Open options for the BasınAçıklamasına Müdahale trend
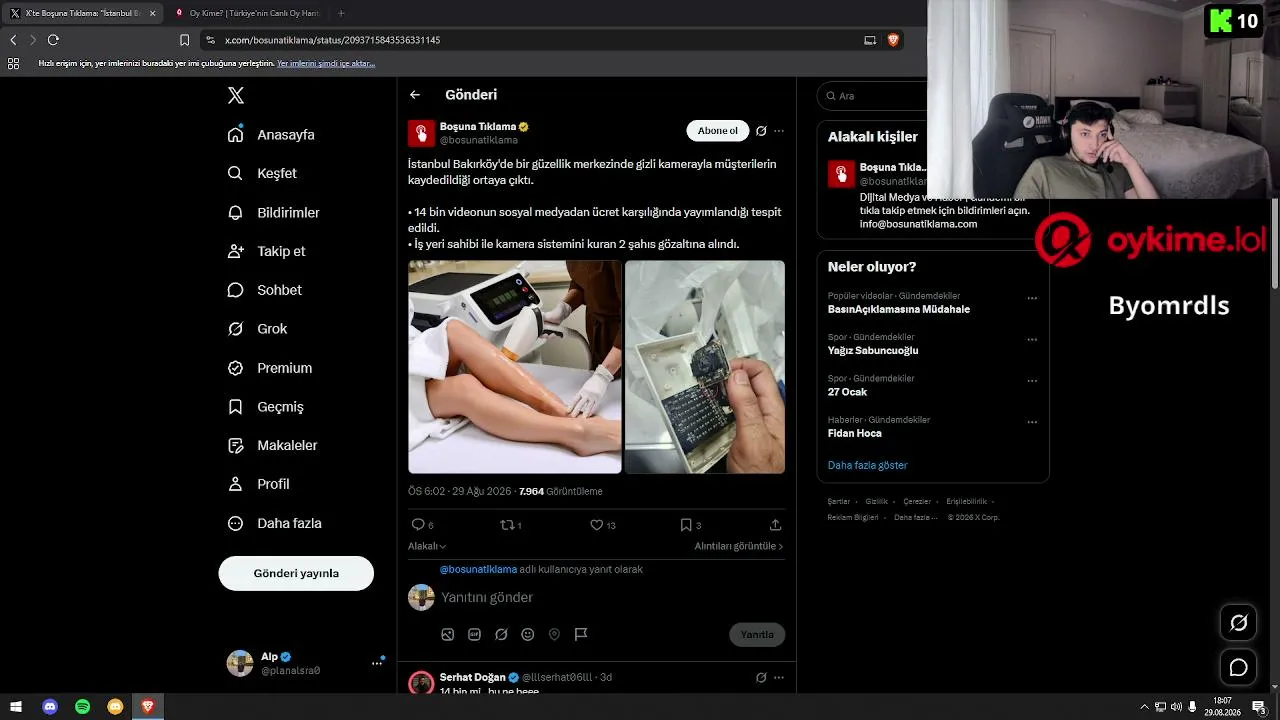1280x720 pixels. (x=1032, y=298)
